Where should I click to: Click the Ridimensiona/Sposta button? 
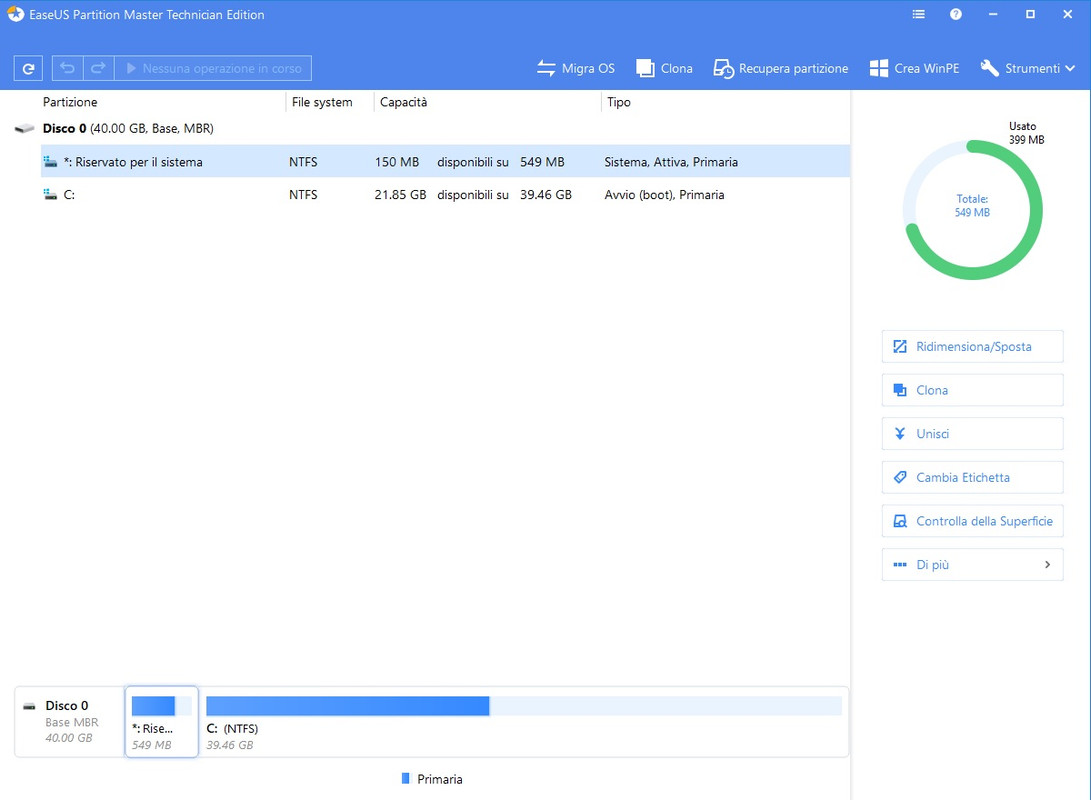click(x=972, y=346)
